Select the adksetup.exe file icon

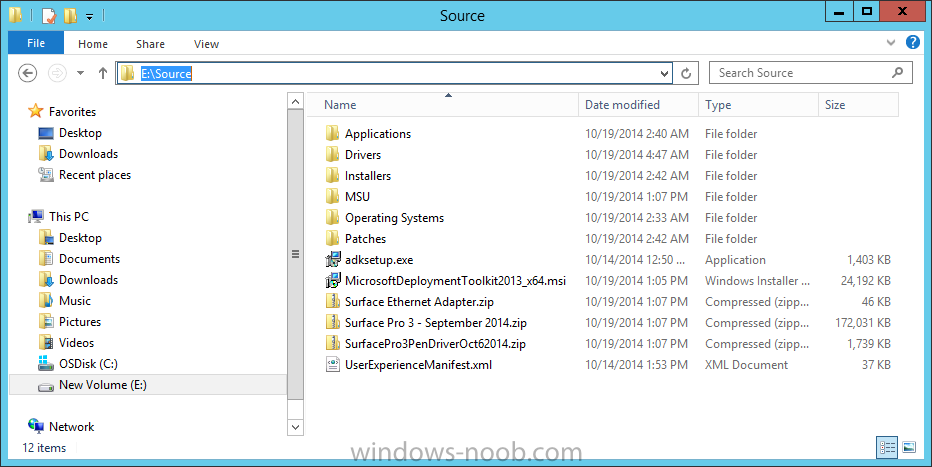coord(332,260)
